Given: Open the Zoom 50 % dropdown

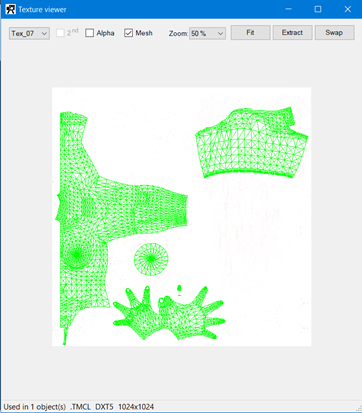Looking at the screenshot, I should tap(207, 33).
